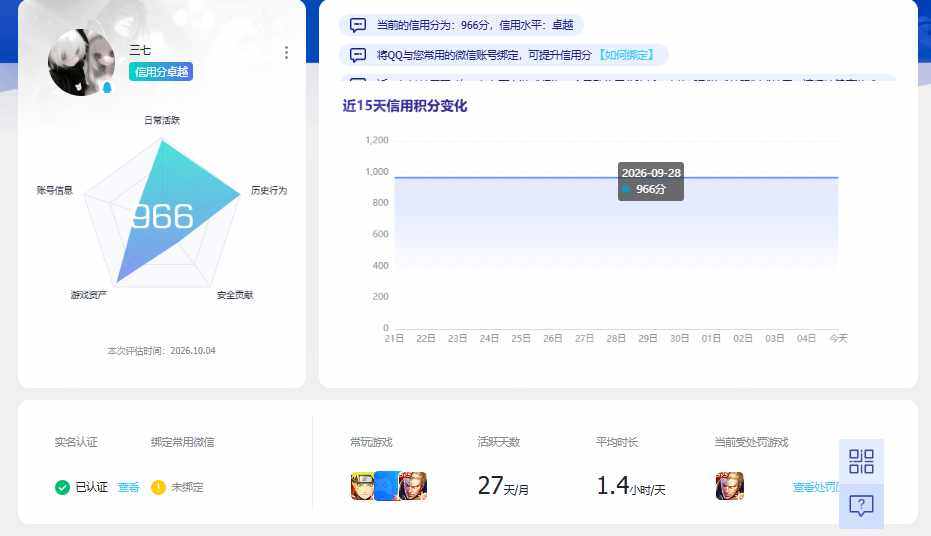The image size is (931, 536).
Task: Click the 未绑定 status text
Action: click(187, 487)
